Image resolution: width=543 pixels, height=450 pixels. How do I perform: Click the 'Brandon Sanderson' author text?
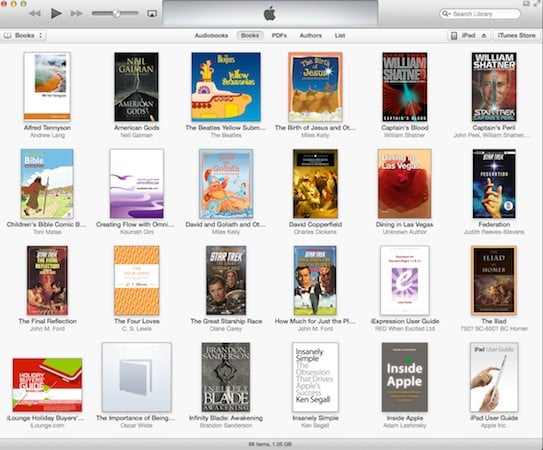point(226,425)
